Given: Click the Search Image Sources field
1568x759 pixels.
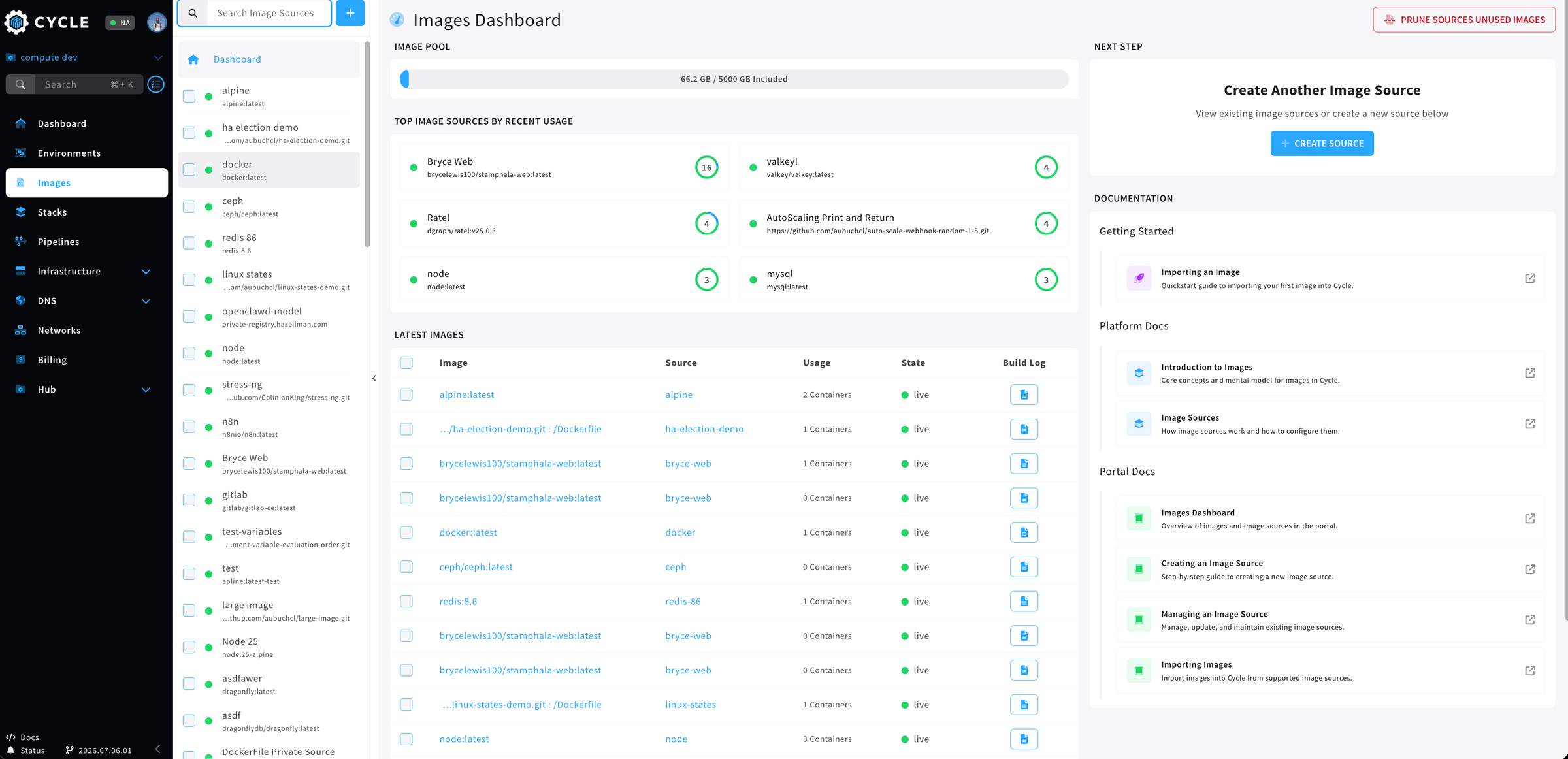Looking at the screenshot, I should coord(269,13).
